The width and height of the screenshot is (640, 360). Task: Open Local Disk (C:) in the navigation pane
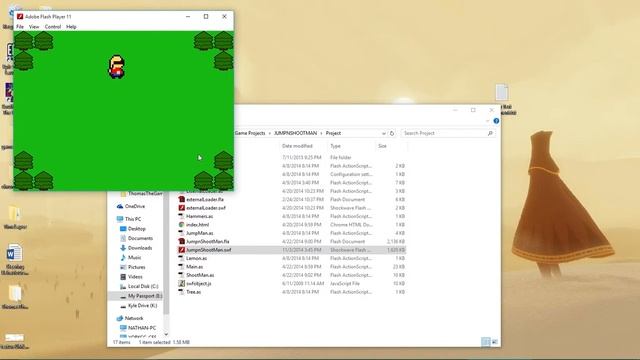point(143,286)
